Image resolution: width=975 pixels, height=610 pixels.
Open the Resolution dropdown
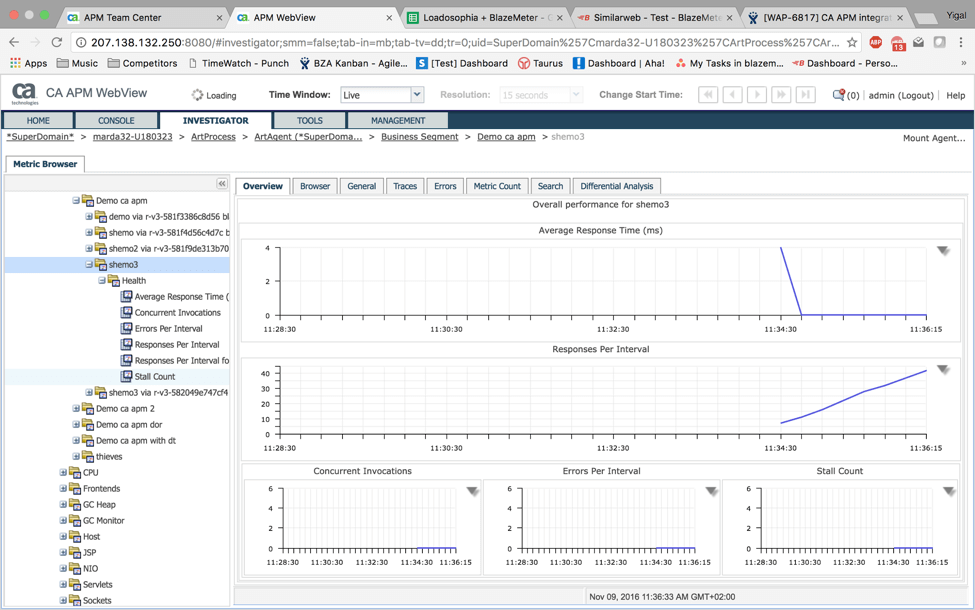tap(576, 95)
